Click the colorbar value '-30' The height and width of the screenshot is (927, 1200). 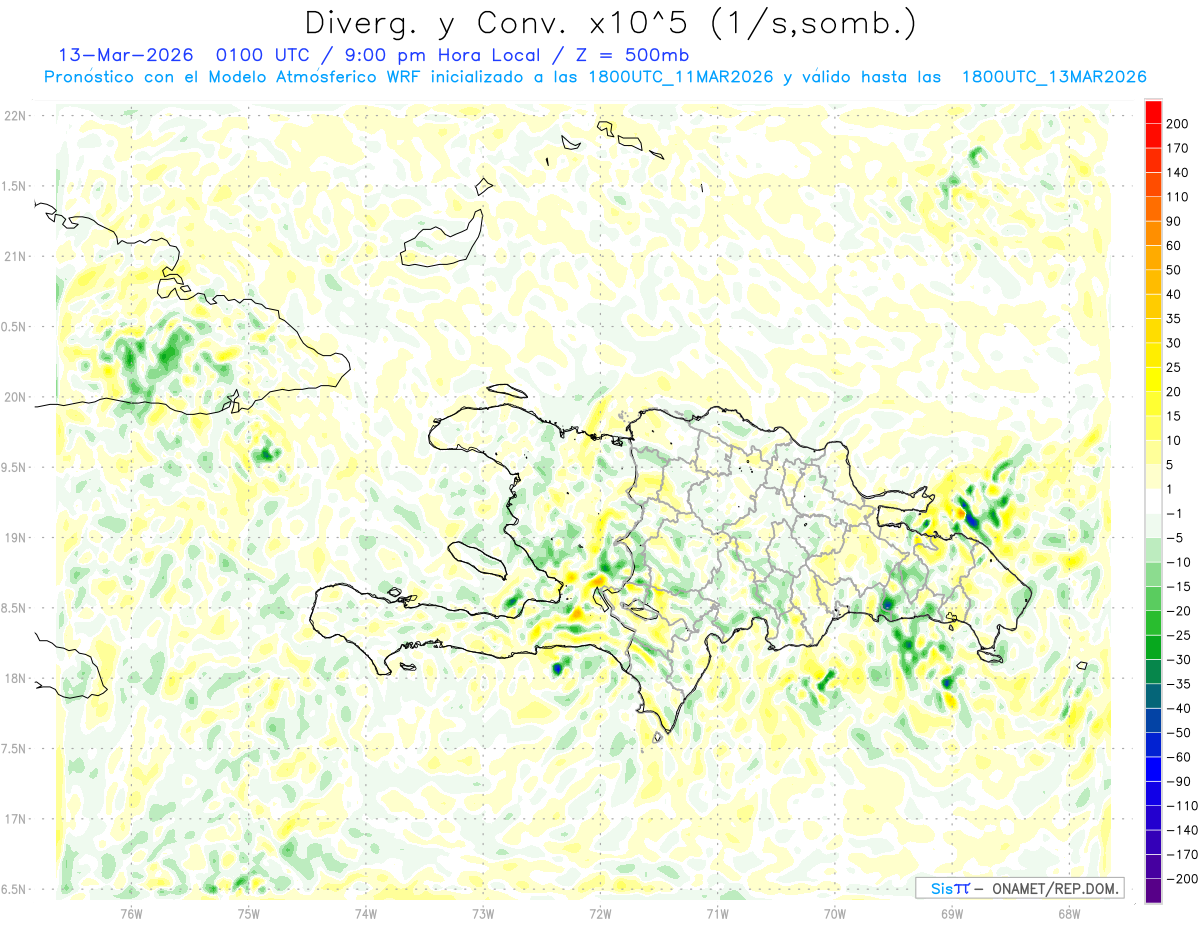[x=1178, y=660]
